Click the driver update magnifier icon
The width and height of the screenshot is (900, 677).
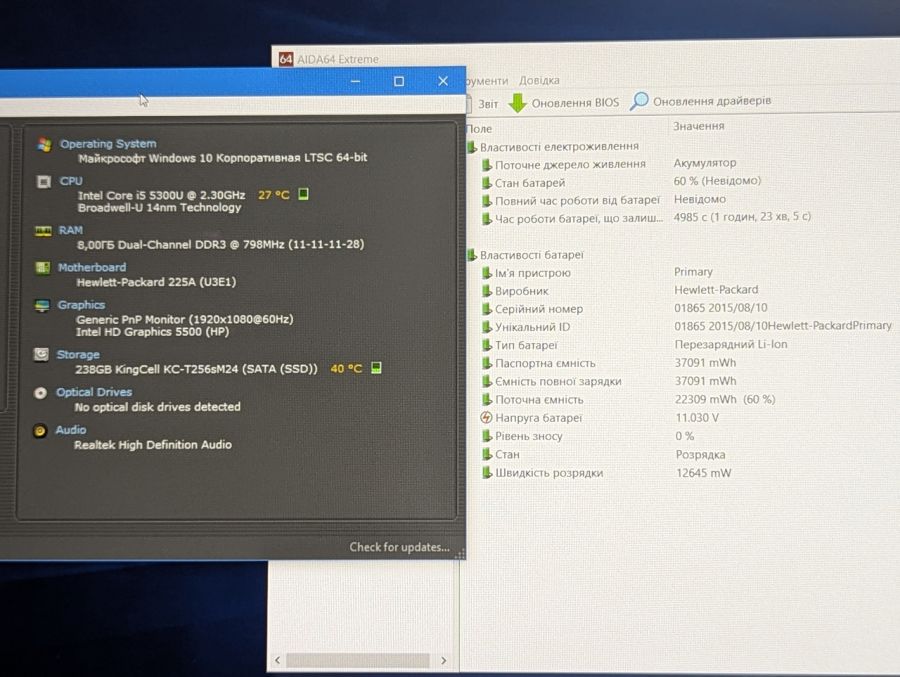pos(639,101)
